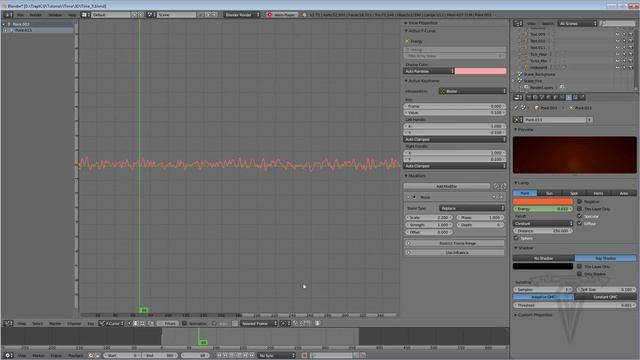Viewport: 640px width, 360px height.
Task: Click the Text.009 selectable cursor icon
Action: (x=624, y=34)
